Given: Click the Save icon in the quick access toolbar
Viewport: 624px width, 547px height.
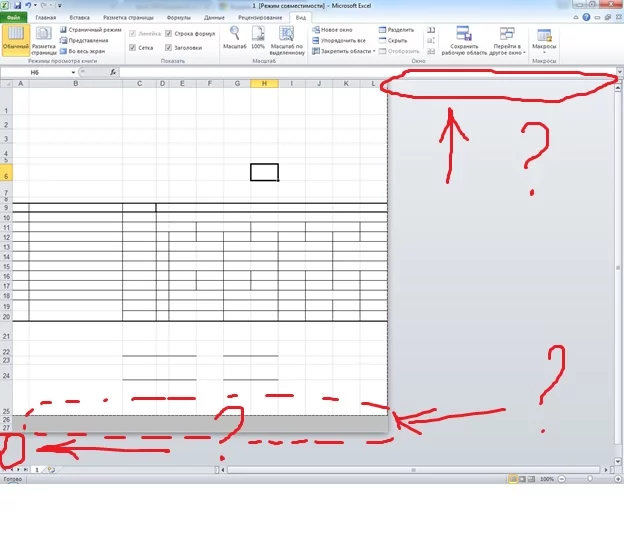Looking at the screenshot, I should pyautogui.click(x=17, y=6).
